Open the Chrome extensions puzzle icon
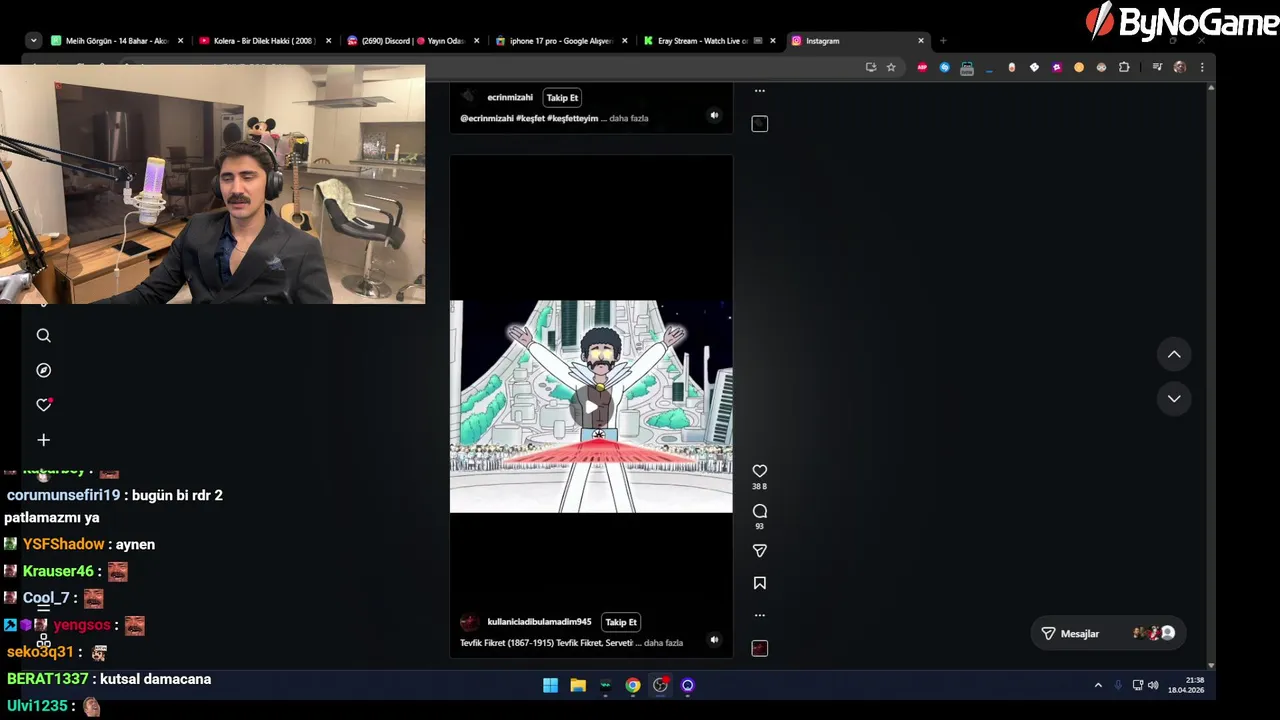Viewport: 1280px width, 720px height. pyautogui.click(x=1124, y=67)
